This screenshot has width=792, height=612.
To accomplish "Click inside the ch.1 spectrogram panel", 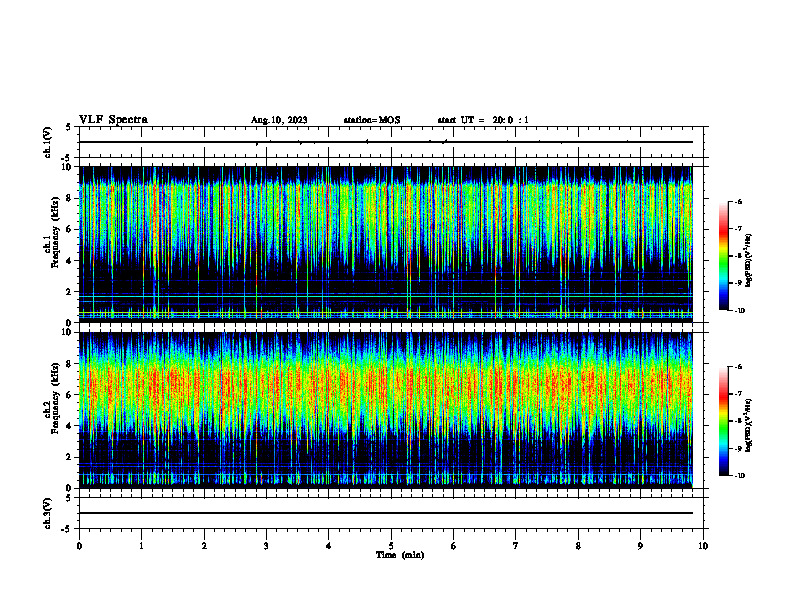I will 386,244.
